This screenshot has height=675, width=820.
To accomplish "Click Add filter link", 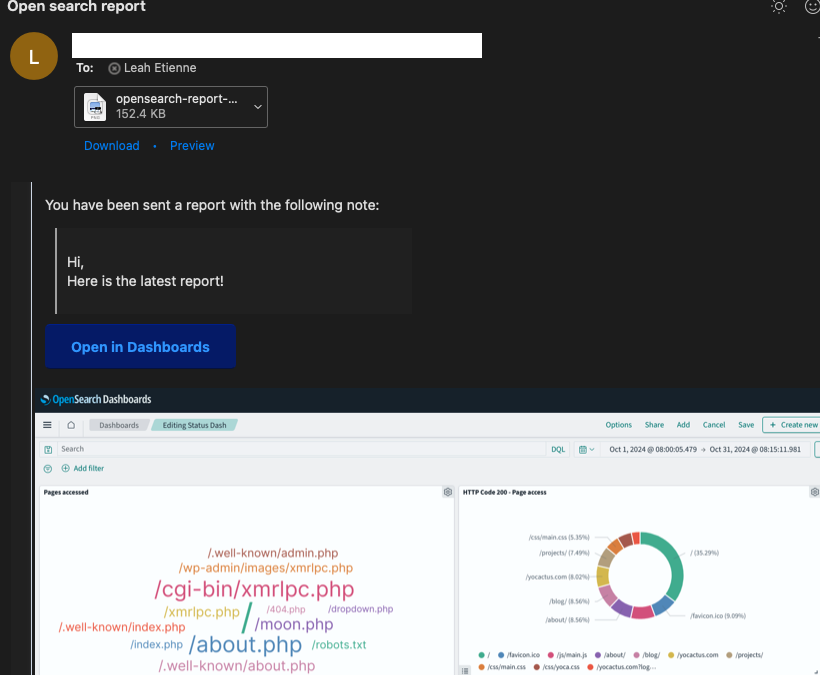I will point(83,468).
